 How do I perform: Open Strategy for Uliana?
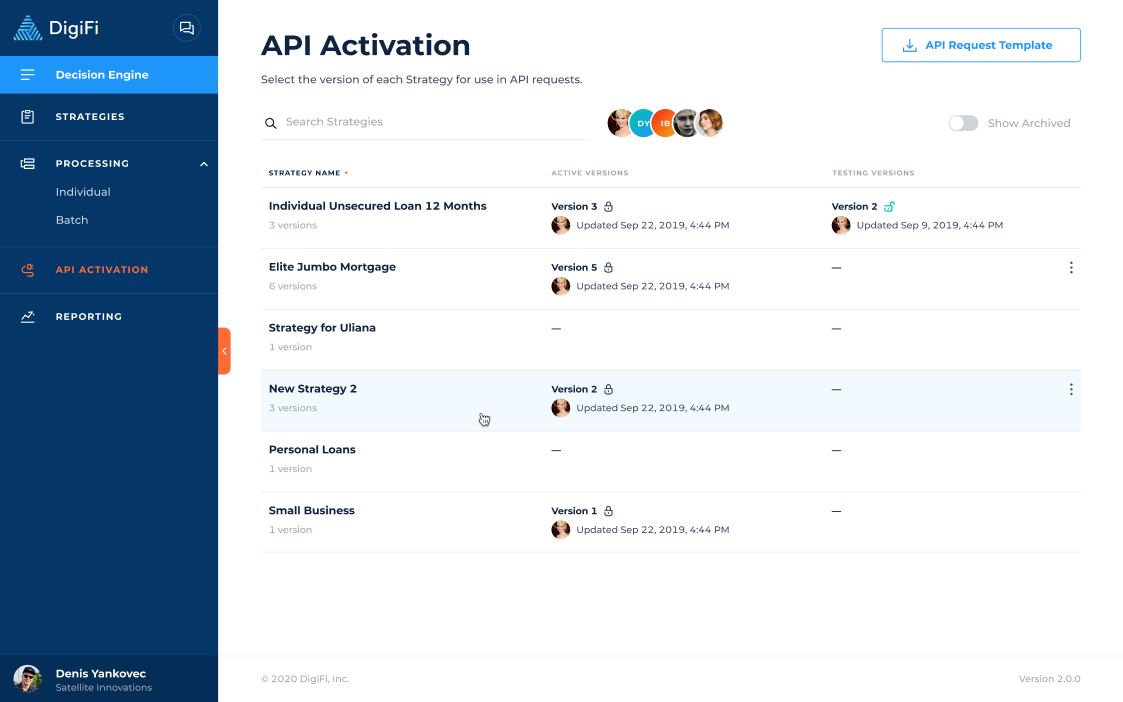322,328
